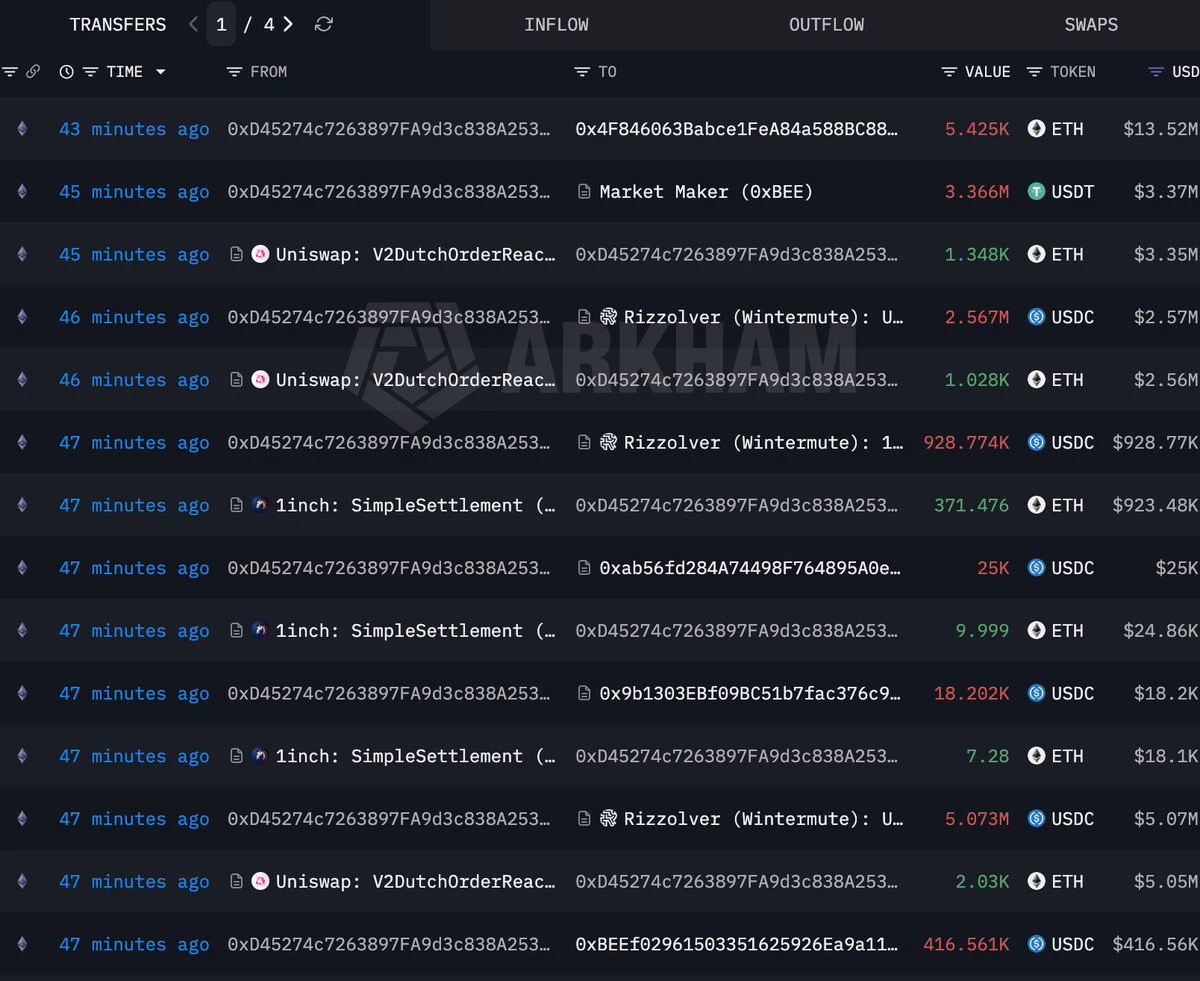Open 0xBEEf02961503351625926Ea9a11 address
The height and width of the screenshot is (981, 1200).
[737, 944]
